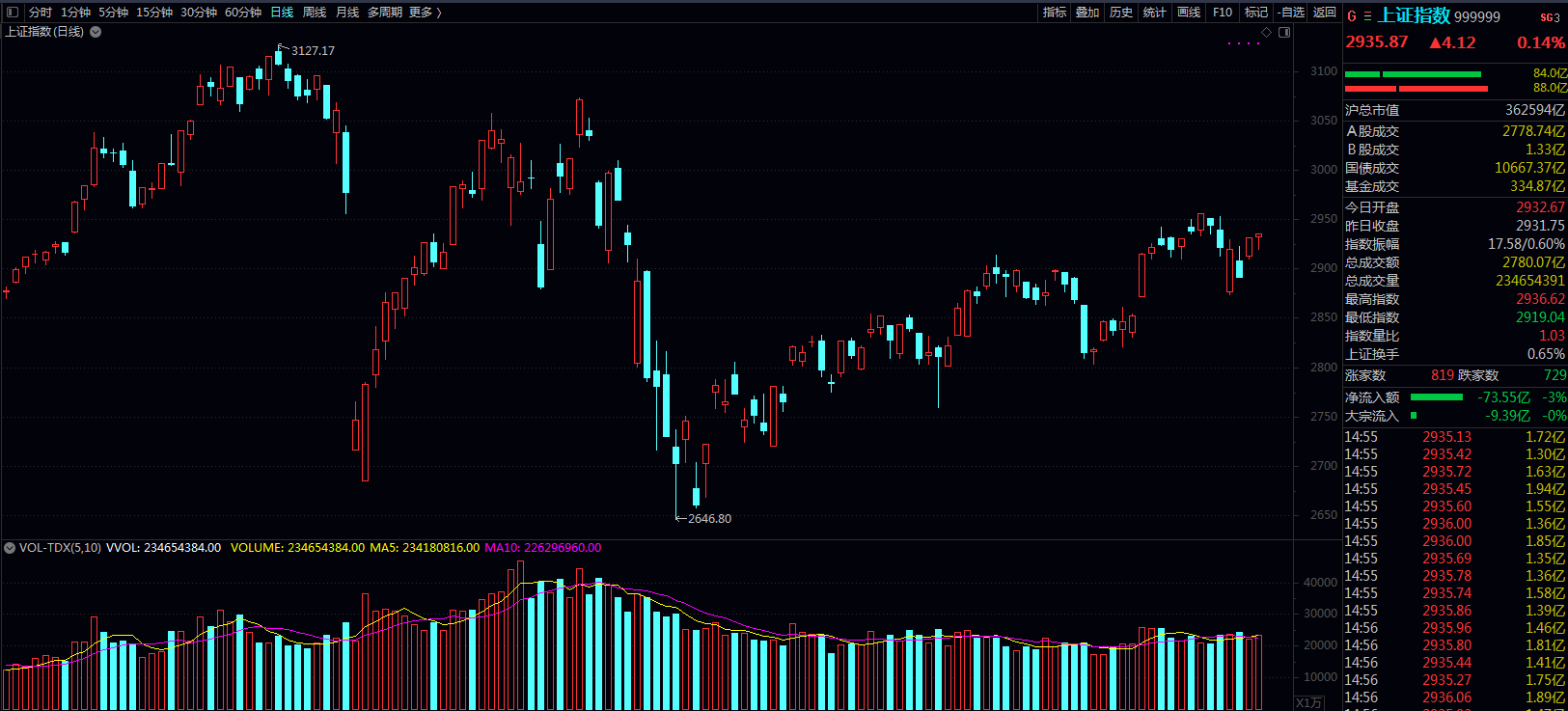Select the 15分钟 period tab

tap(154, 13)
